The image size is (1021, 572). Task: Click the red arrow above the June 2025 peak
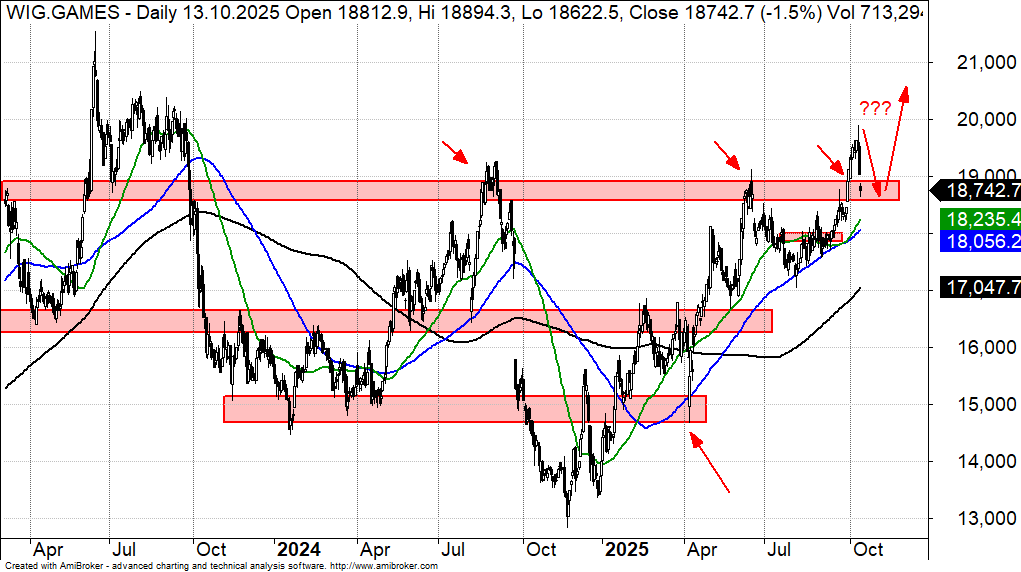(x=726, y=155)
